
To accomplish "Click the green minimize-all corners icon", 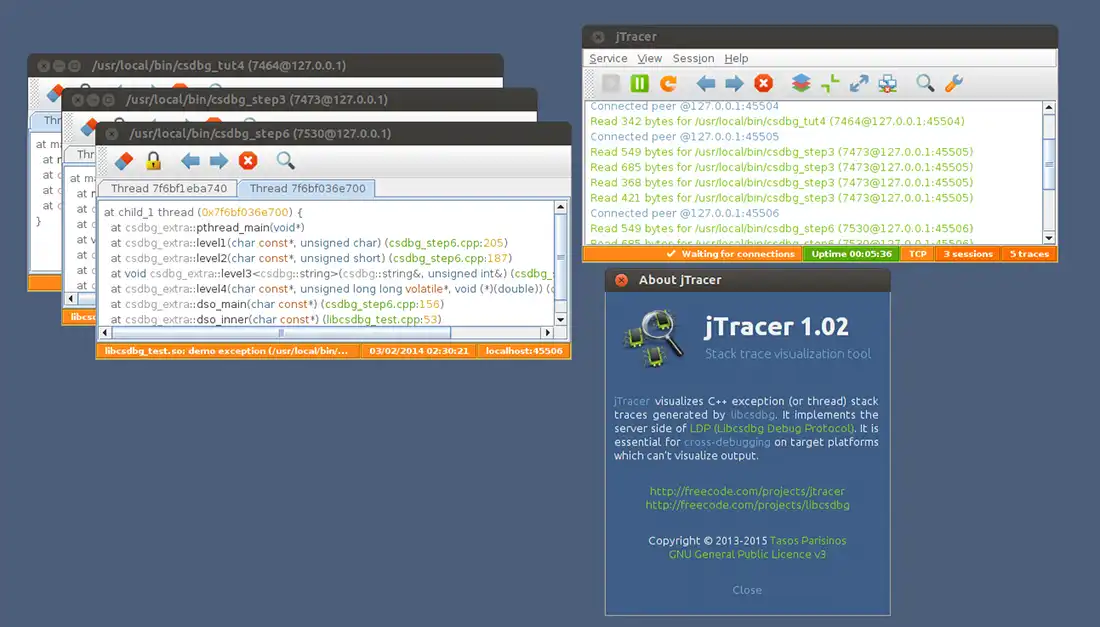I will pyautogui.click(x=830, y=83).
